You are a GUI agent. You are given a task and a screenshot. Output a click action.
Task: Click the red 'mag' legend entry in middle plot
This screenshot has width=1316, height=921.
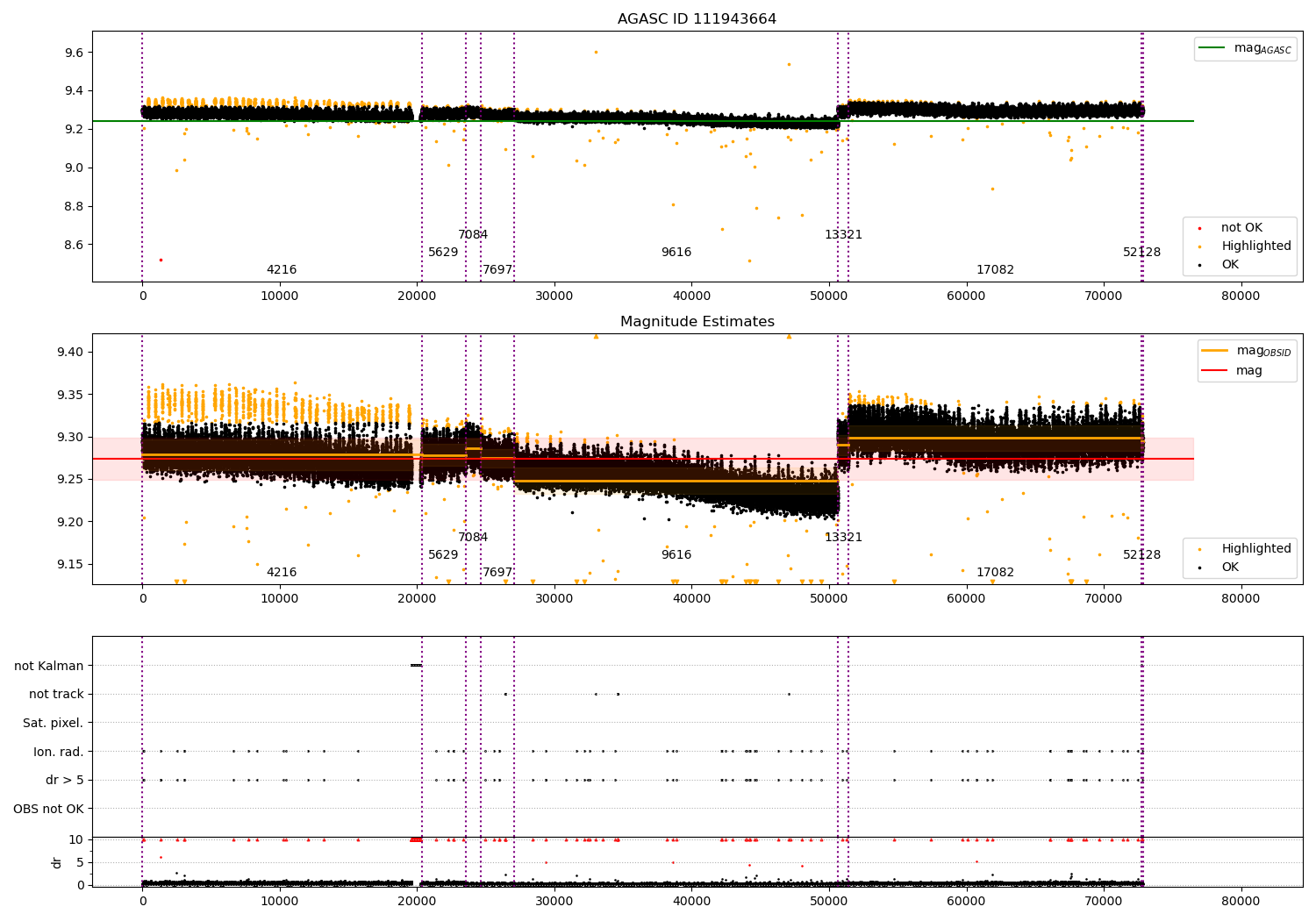click(x=1232, y=371)
